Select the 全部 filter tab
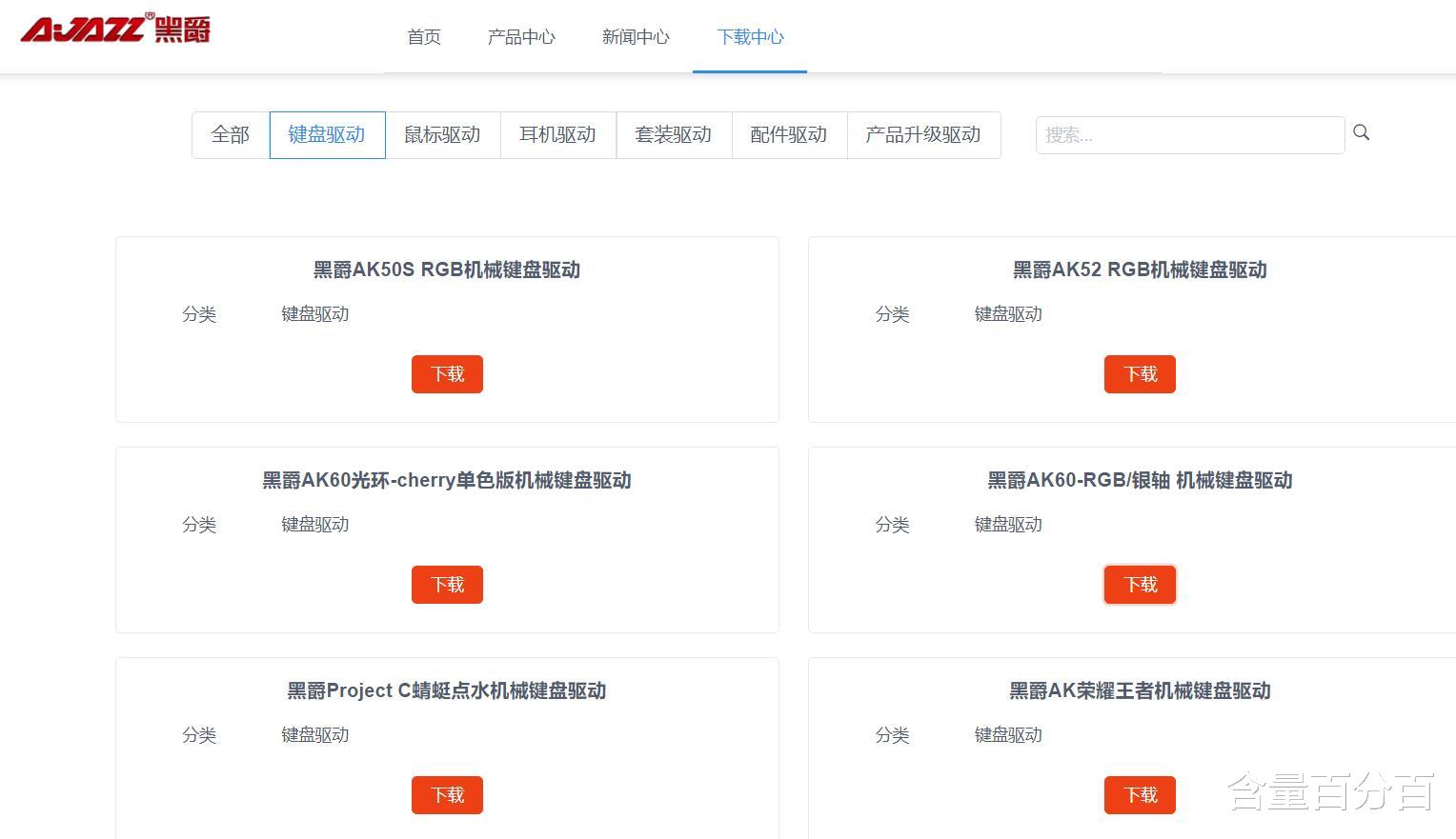This screenshot has height=839, width=1456. click(x=229, y=134)
